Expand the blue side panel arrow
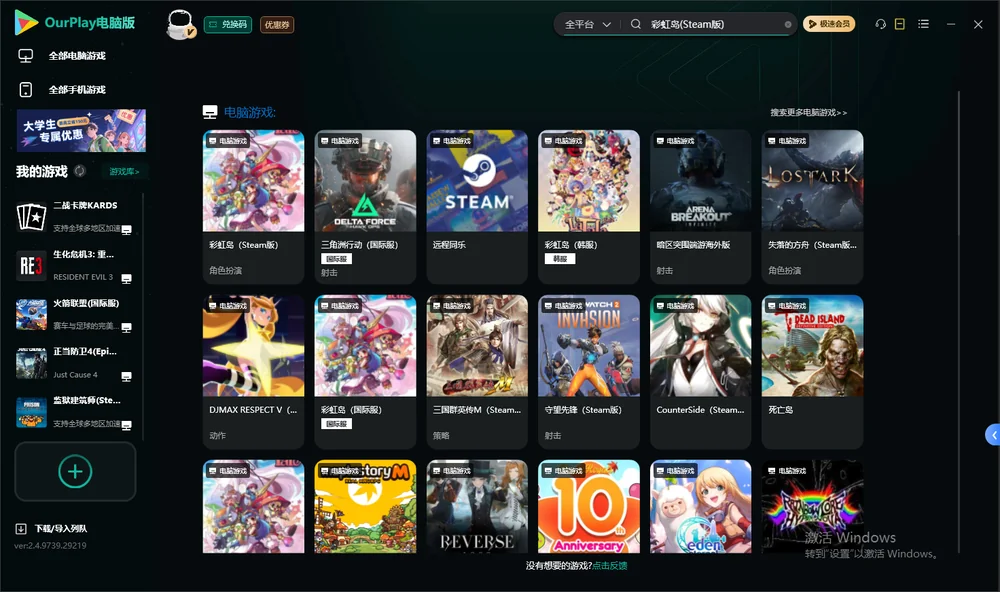This screenshot has width=1000, height=592. pos(993,435)
